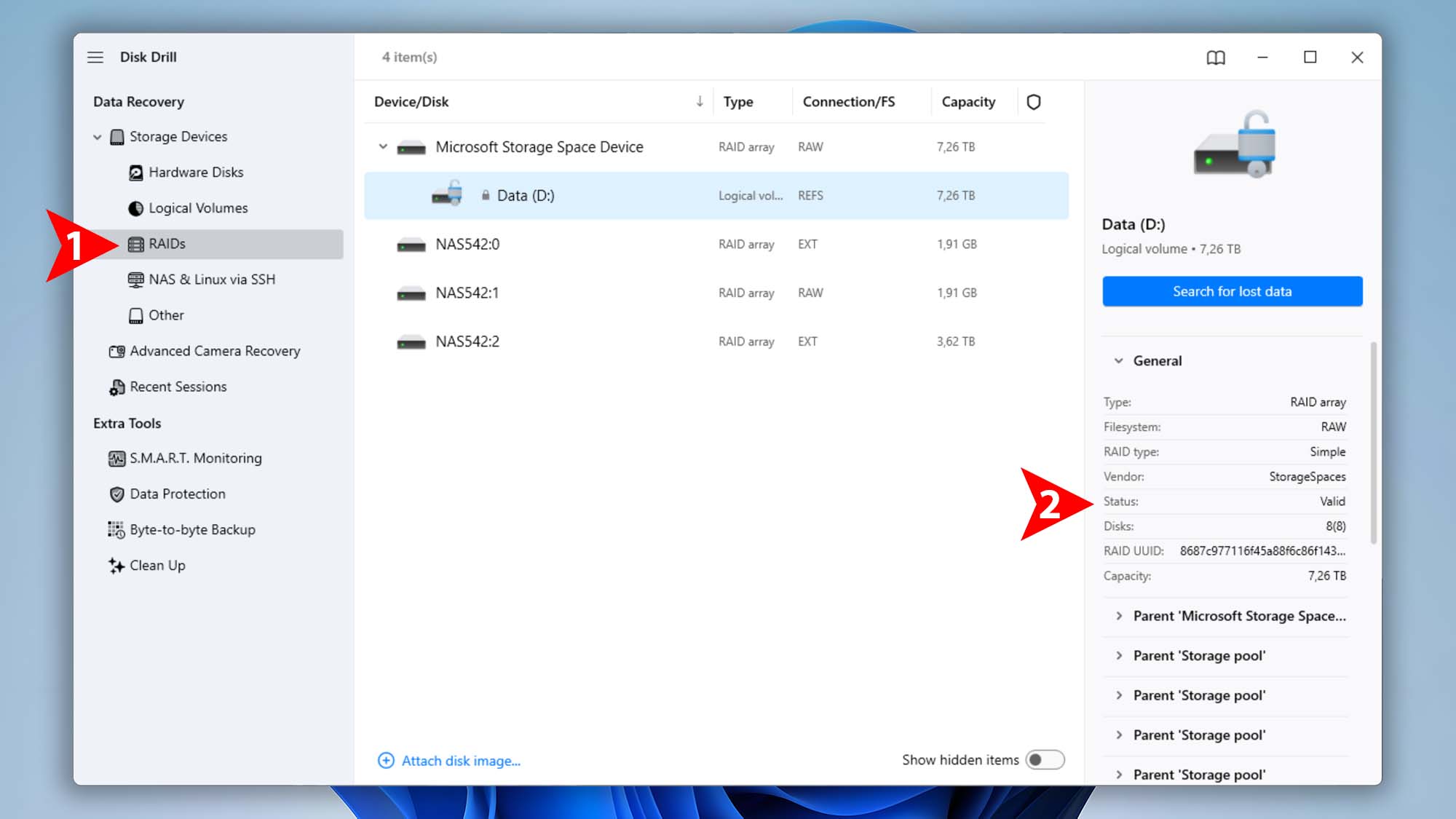Click the Advanced Camera Recovery icon

(x=116, y=351)
